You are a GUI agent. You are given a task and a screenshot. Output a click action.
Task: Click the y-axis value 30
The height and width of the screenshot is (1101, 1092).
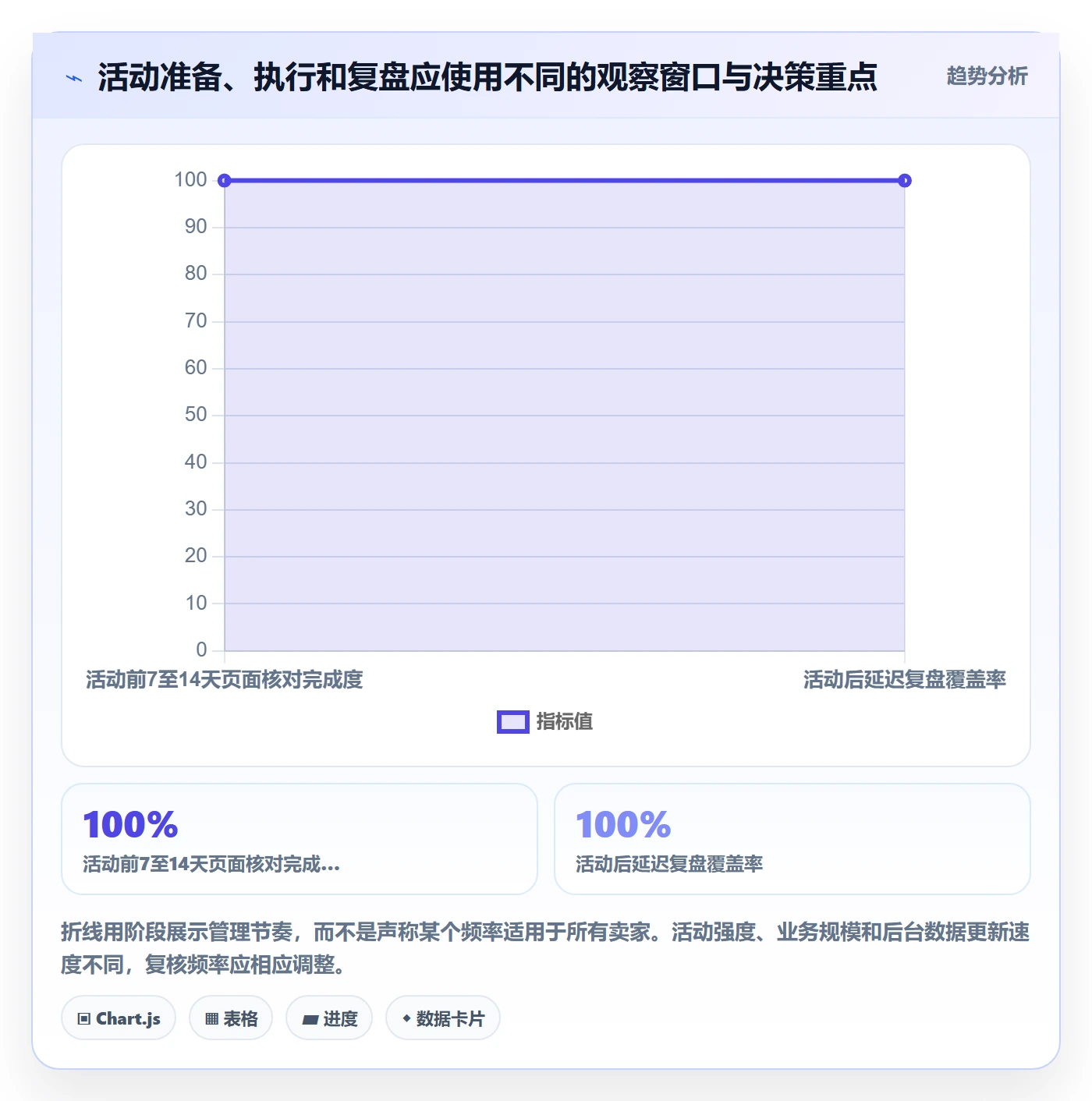pyautogui.click(x=196, y=509)
